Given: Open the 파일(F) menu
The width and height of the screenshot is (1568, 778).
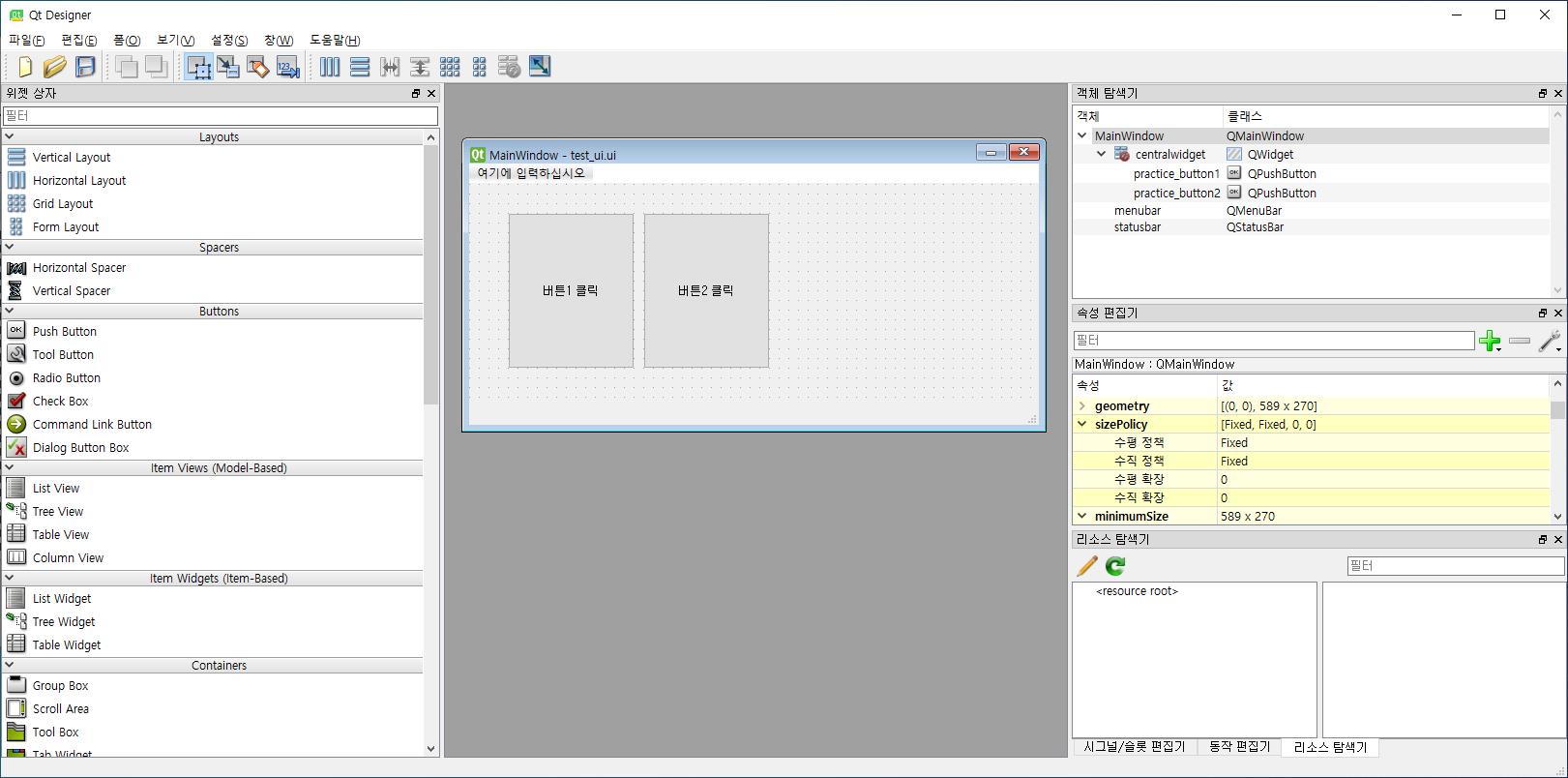Looking at the screenshot, I should pos(27,40).
